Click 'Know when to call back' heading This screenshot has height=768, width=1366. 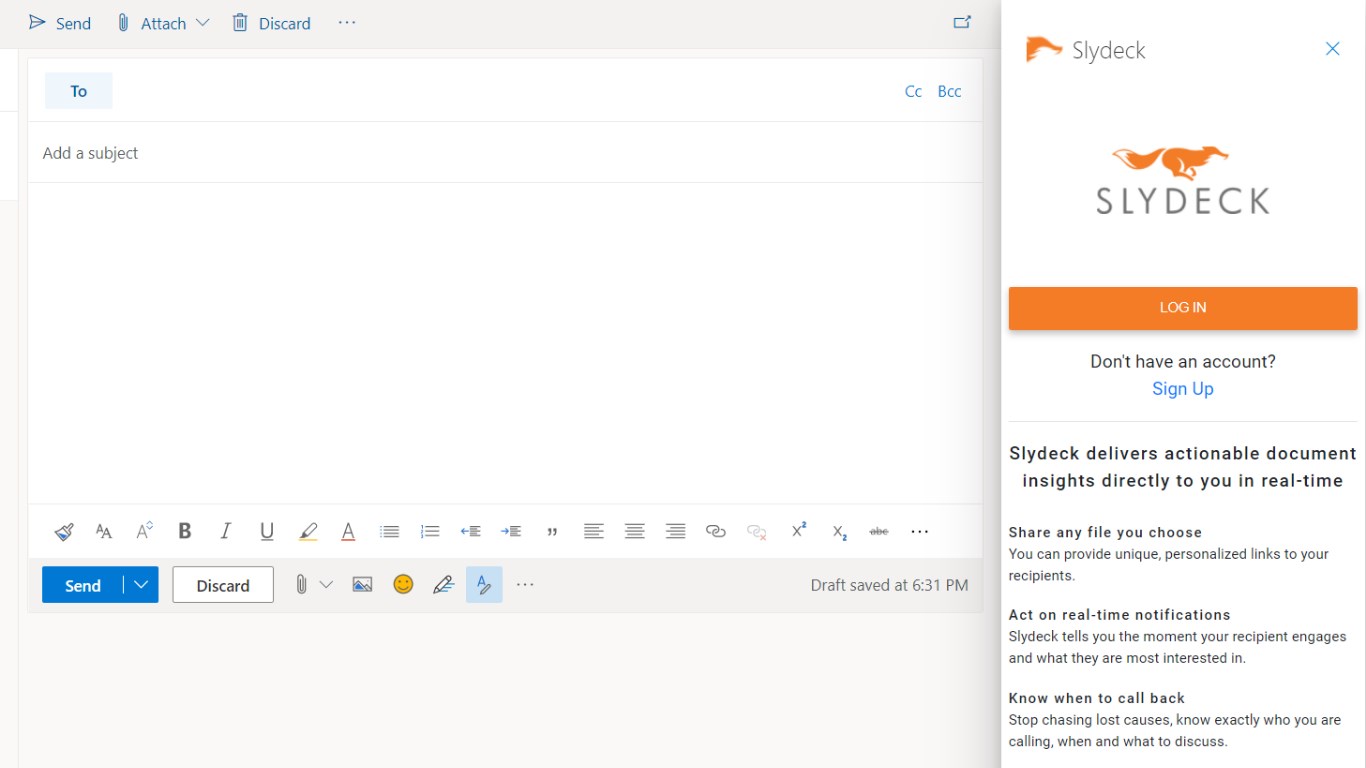coord(1097,698)
